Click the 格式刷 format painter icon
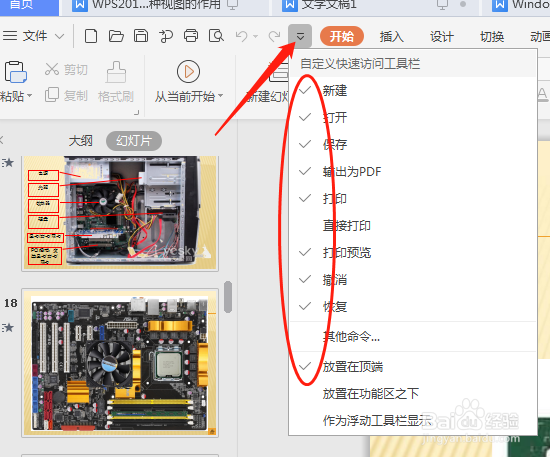The image size is (550, 457). coord(116,72)
